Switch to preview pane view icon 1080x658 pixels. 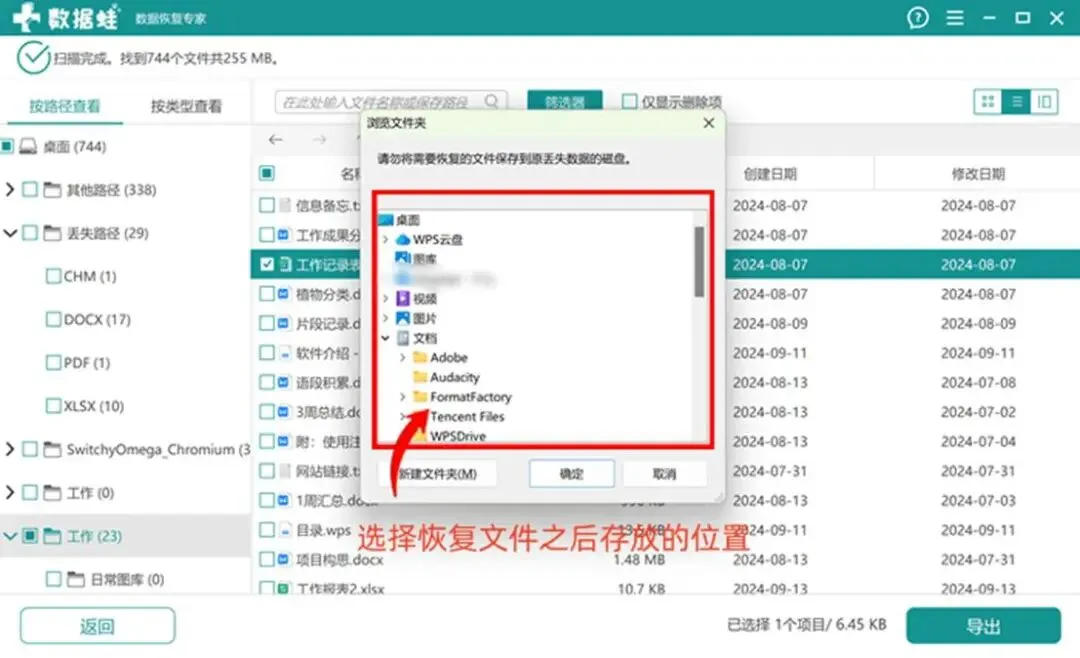(x=1044, y=102)
